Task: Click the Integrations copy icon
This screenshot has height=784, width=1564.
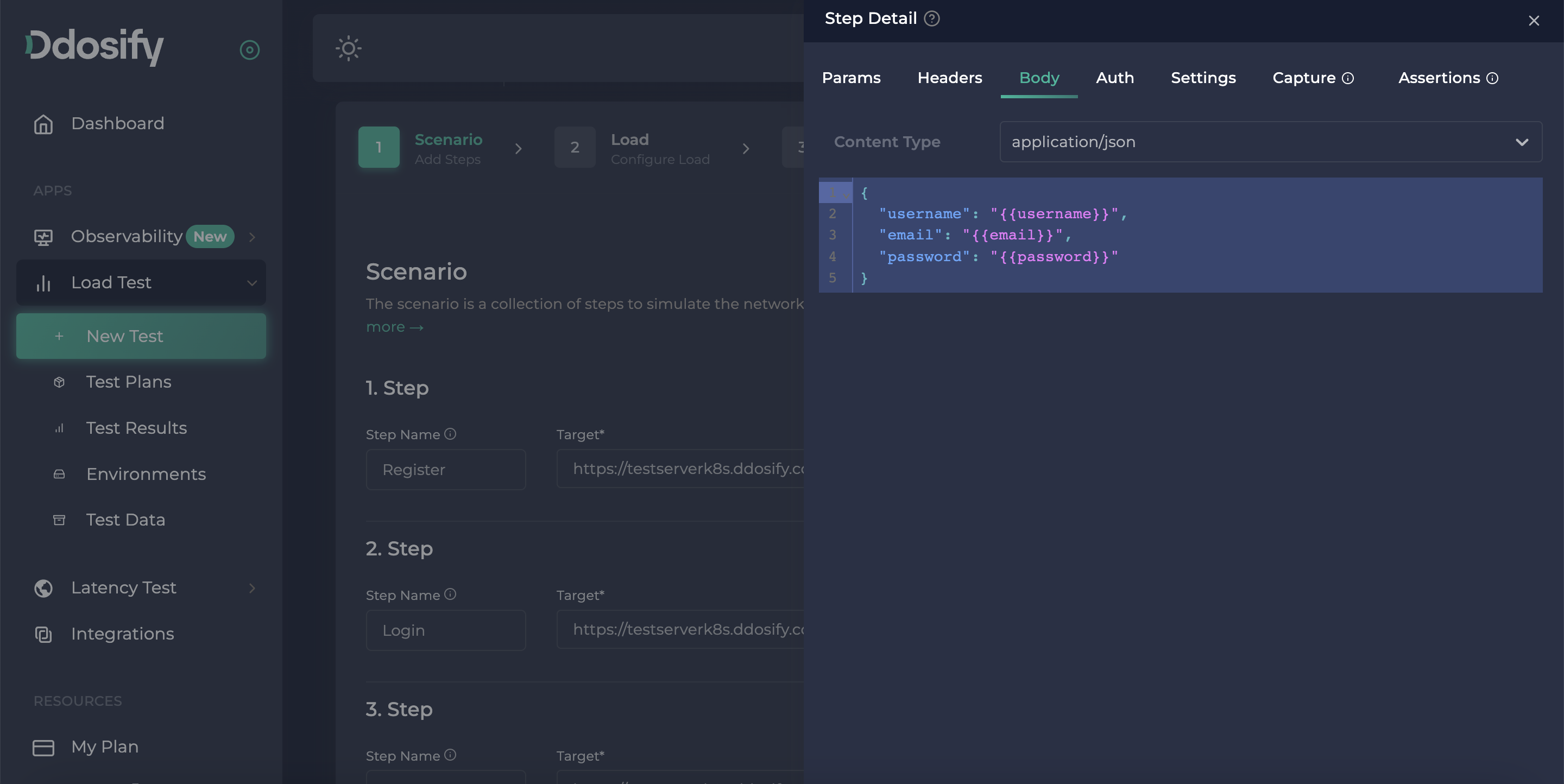Action: click(x=43, y=634)
